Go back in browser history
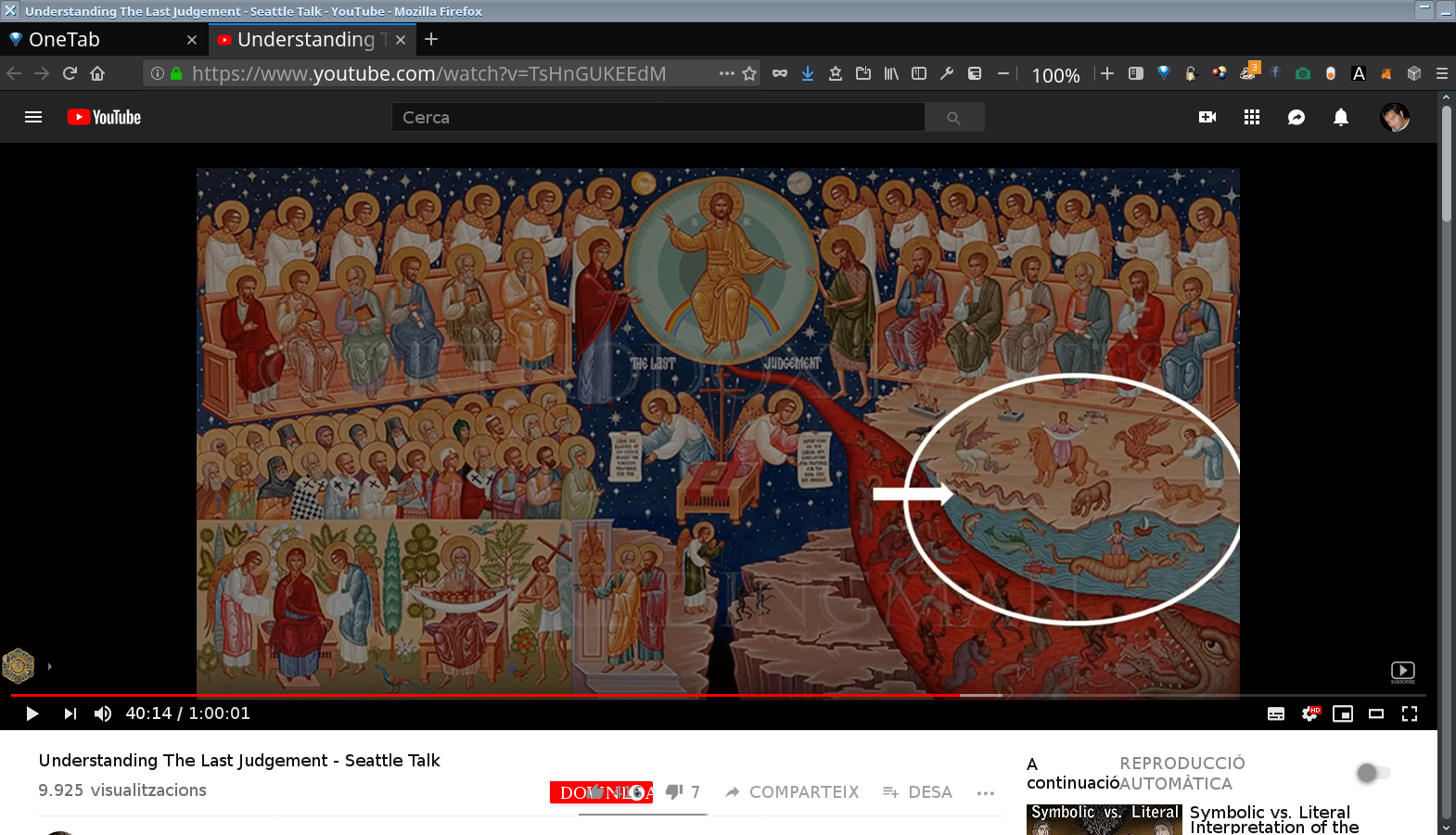The width and height of the screenshot is (1456, 835). (14, 73)
